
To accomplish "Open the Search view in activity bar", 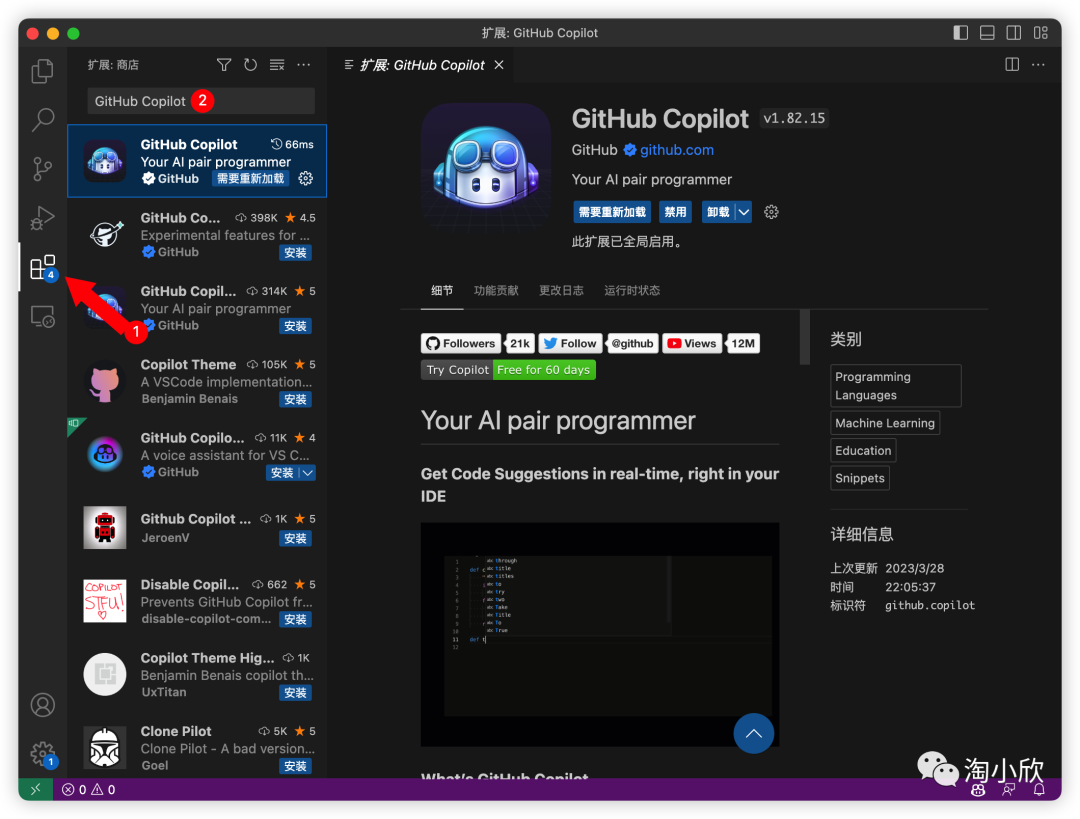I will (43, 120).
